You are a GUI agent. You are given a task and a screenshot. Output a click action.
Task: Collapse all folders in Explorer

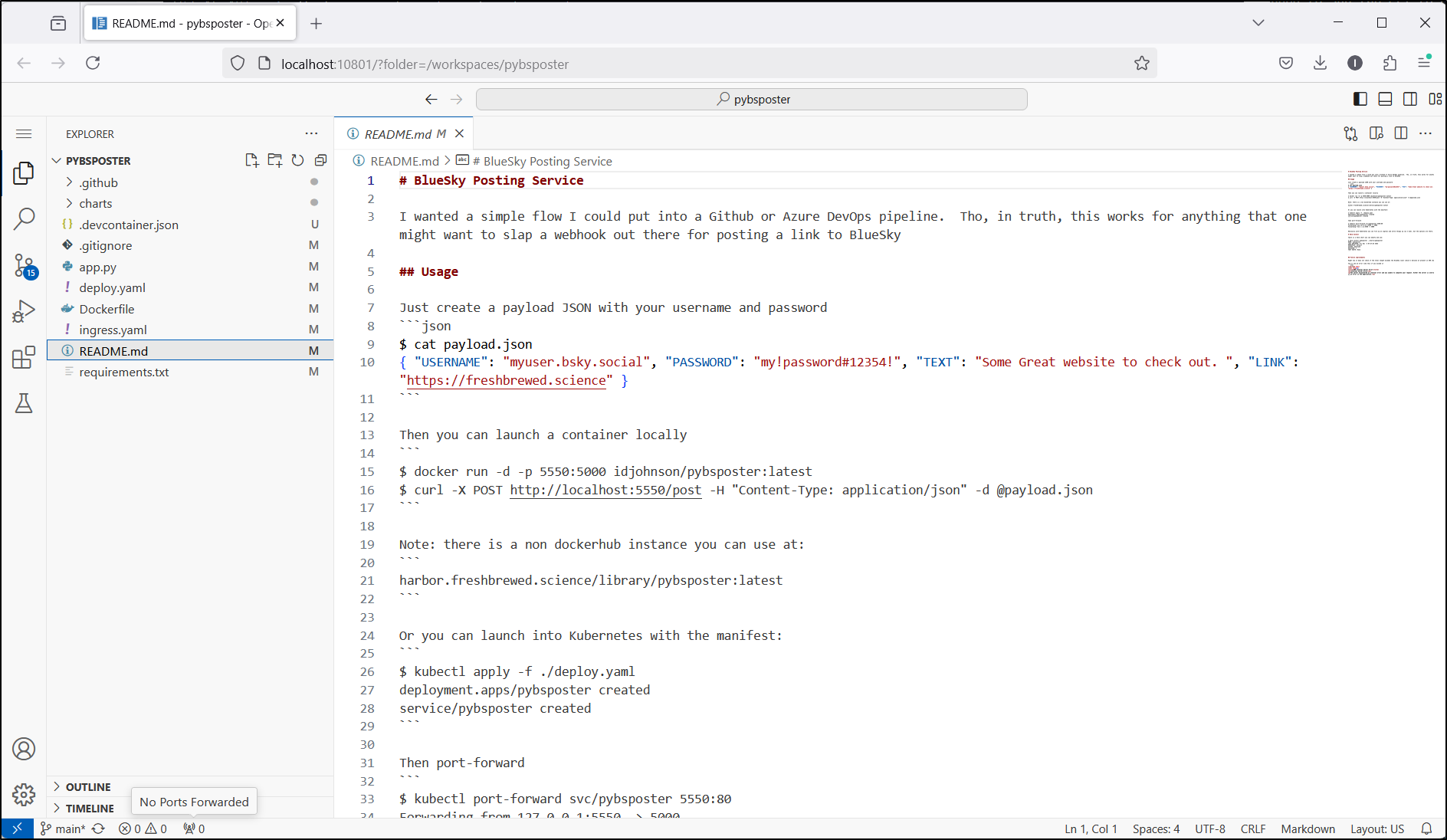click(320, 160)
